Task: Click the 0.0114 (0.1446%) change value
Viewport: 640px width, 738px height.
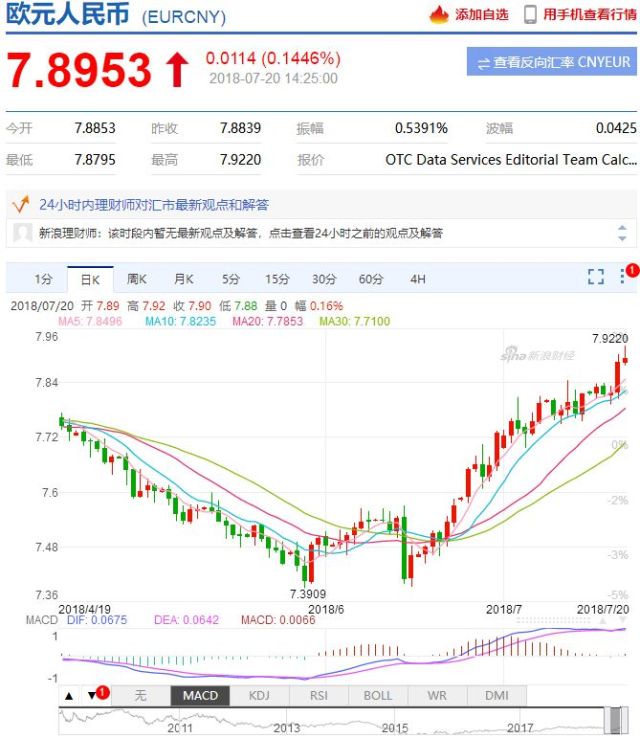Action: click(x=273, y=58)
